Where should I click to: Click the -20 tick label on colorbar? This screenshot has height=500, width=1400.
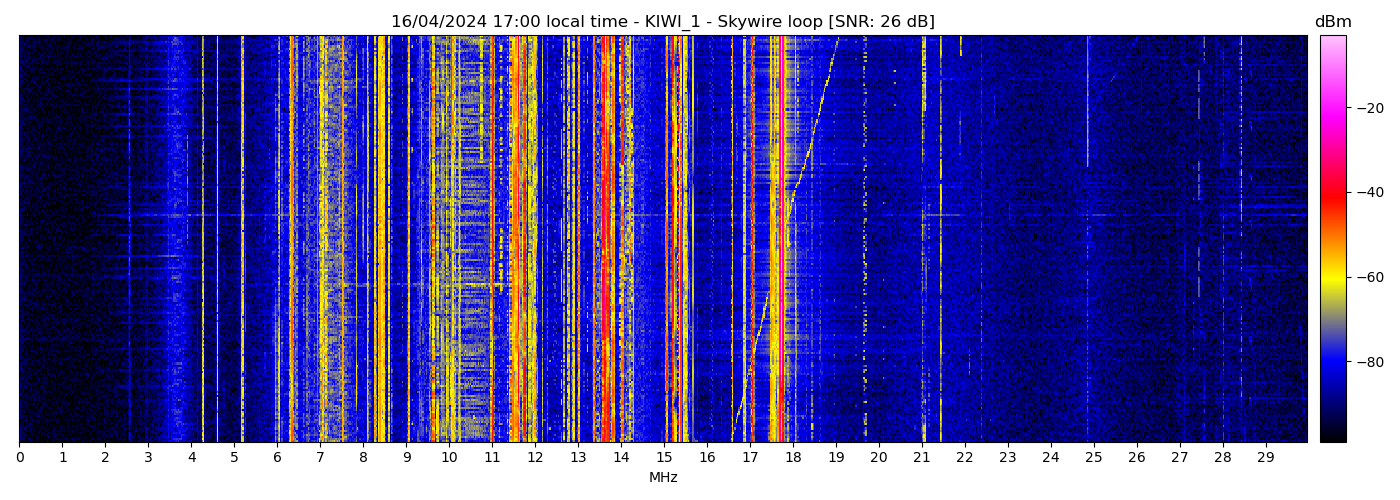point(1369,108)
